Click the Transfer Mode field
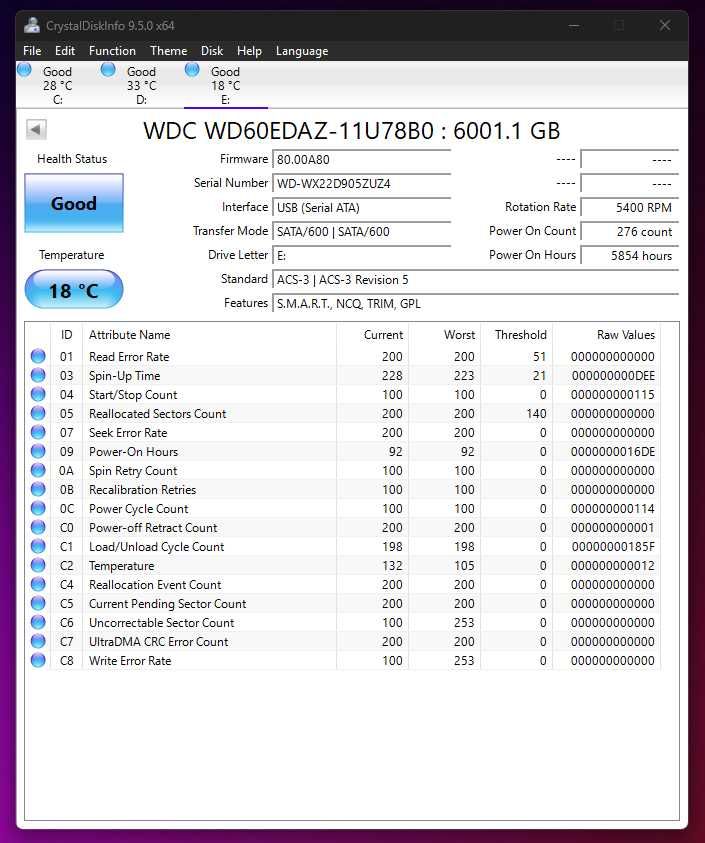 [361, 232]
